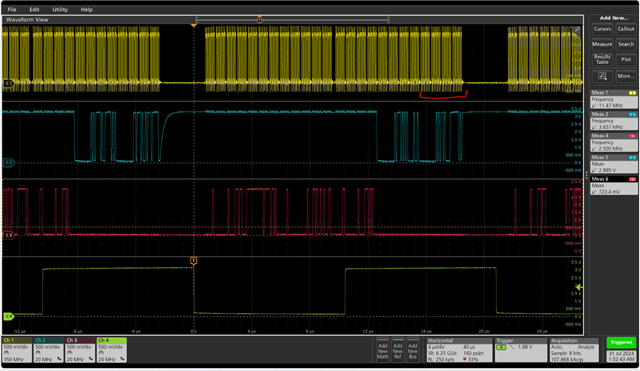Viewport: 640px width, 371px height.
Task: Click the Meas 2 cyan channel indicator
Action: pyautogui.click(x=632, y=115)
